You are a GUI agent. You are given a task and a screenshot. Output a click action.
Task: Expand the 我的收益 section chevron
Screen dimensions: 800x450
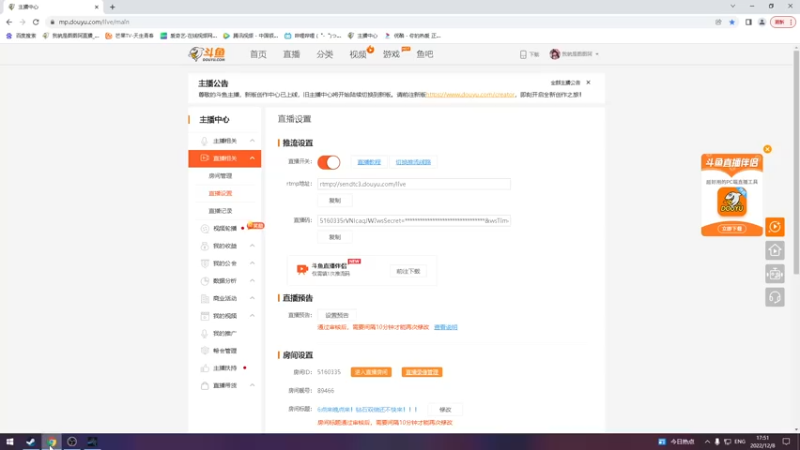coord(252,246)
